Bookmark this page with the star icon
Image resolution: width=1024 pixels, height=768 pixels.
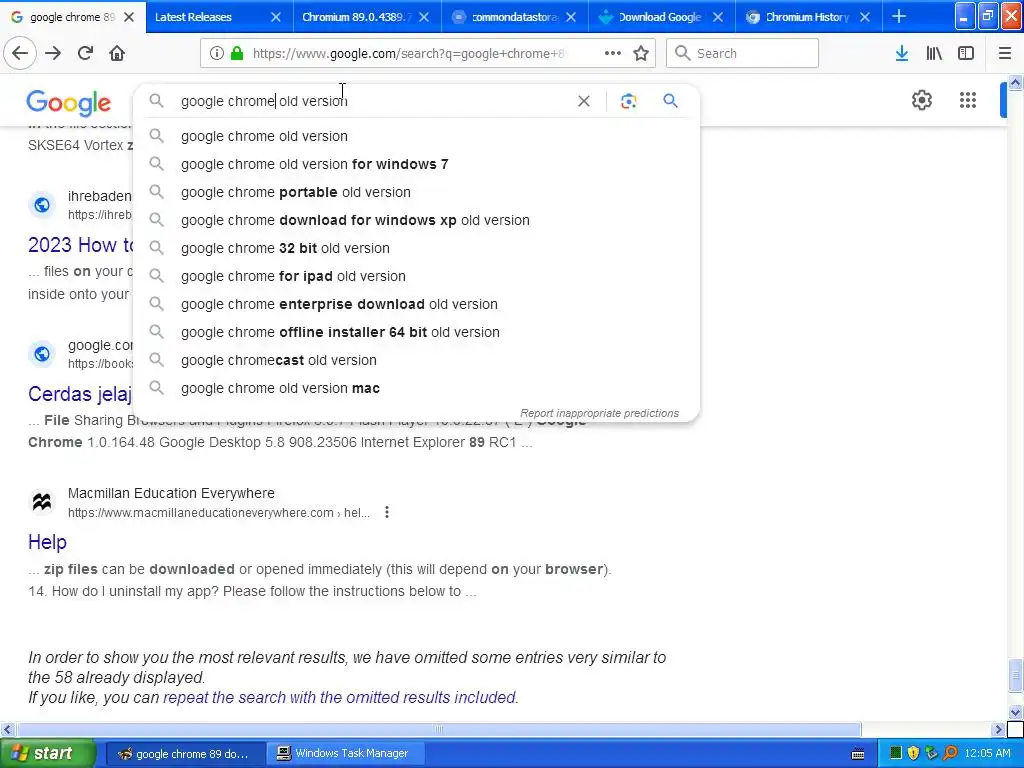pyautogui.click(x=641, y=53)
